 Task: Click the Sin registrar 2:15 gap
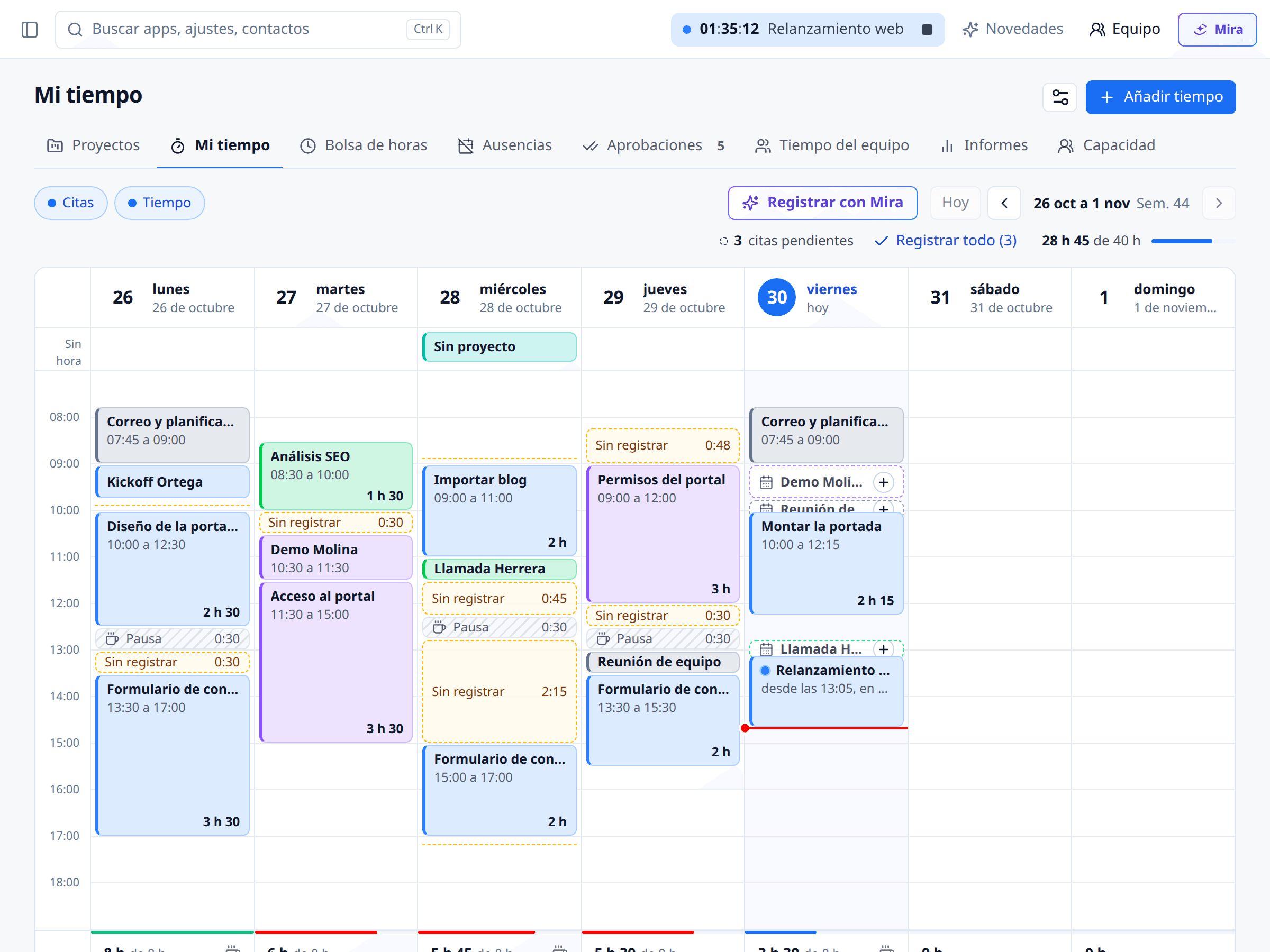coord(500,691)
